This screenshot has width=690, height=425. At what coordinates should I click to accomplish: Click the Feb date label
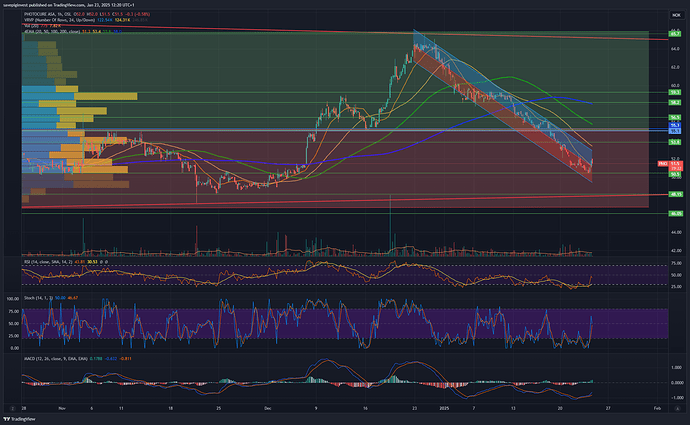click(657, 408)
